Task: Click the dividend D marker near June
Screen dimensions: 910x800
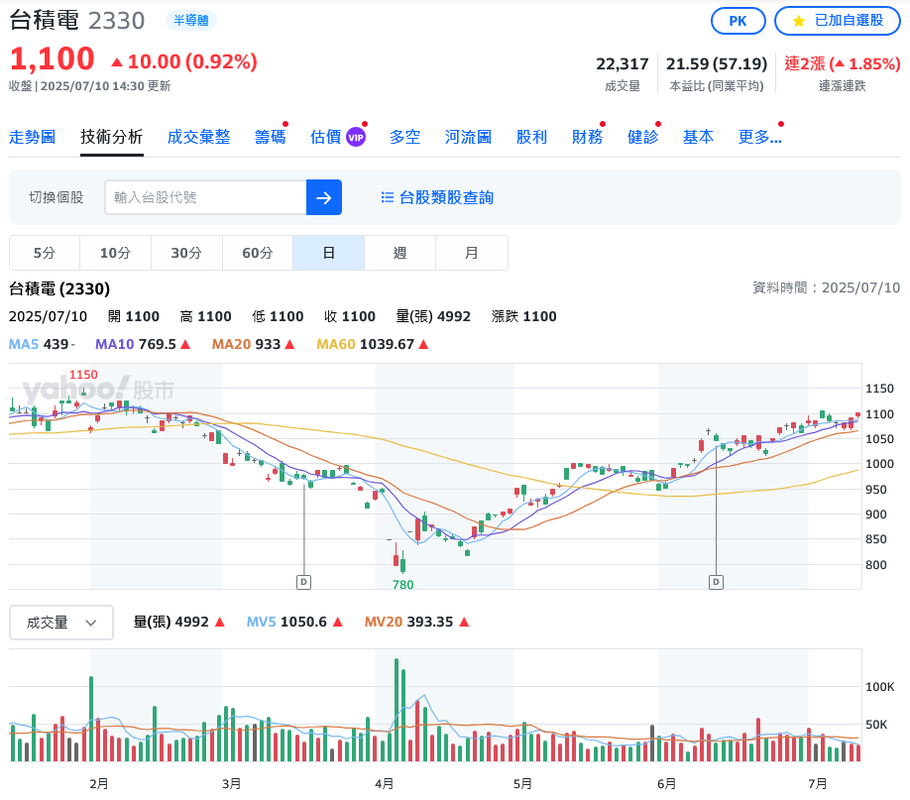Action: pos(716,582)
